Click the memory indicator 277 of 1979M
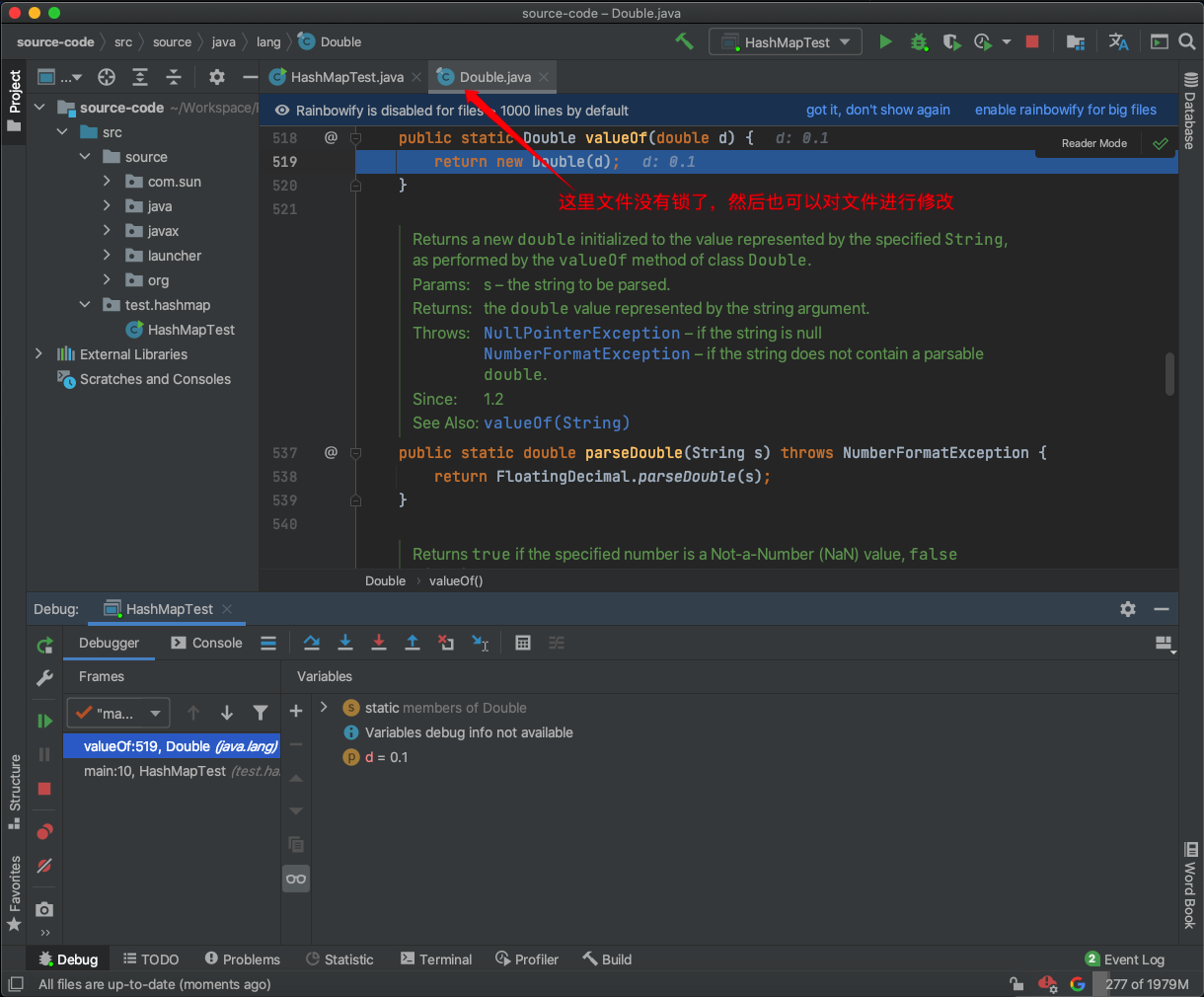Viewport: 1204px width, 997px height. pyautogui.click(x=1147, y=984)
